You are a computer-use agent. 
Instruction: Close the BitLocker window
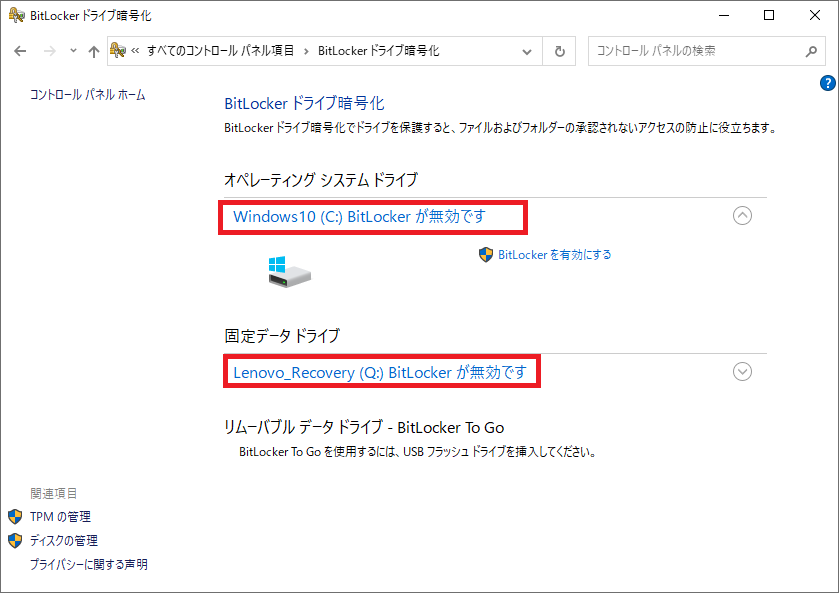coord(814,16)
